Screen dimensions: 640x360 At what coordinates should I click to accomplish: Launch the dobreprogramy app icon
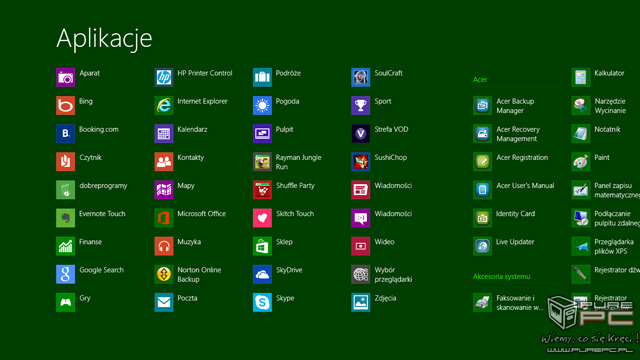pyautogui.click(x=65, y=190)
